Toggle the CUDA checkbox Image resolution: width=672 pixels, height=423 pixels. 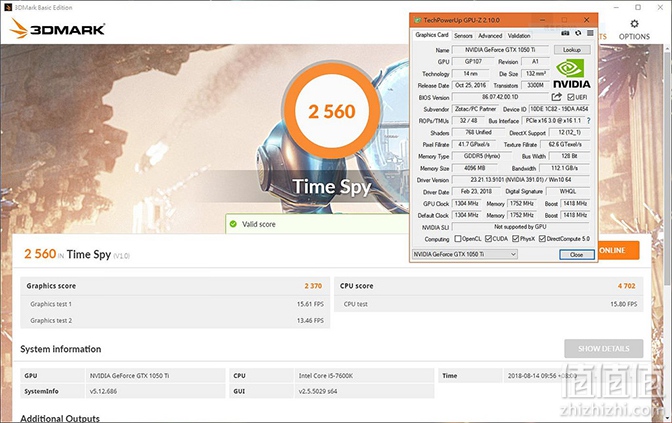pos(488,239)
